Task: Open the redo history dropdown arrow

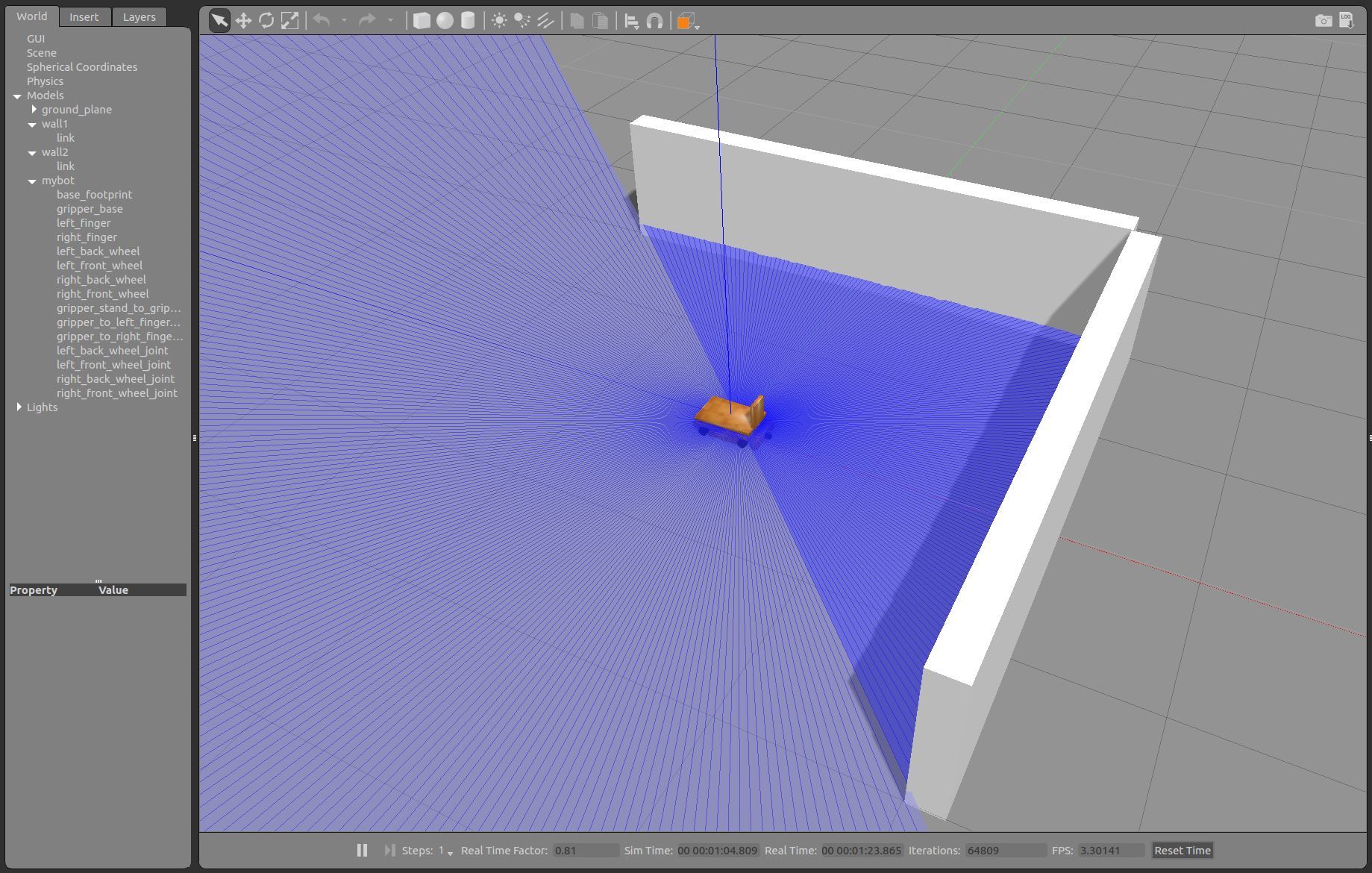Action: (x=390, y=21)
